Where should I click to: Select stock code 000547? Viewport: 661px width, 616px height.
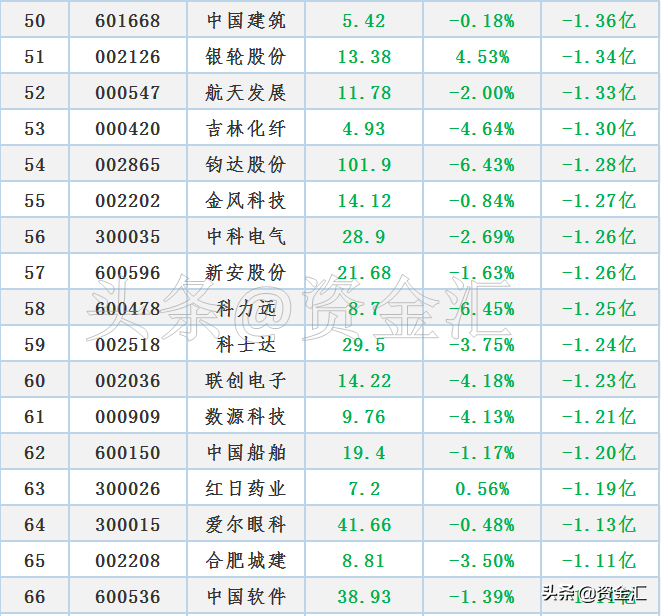click(x=128, y=93)
